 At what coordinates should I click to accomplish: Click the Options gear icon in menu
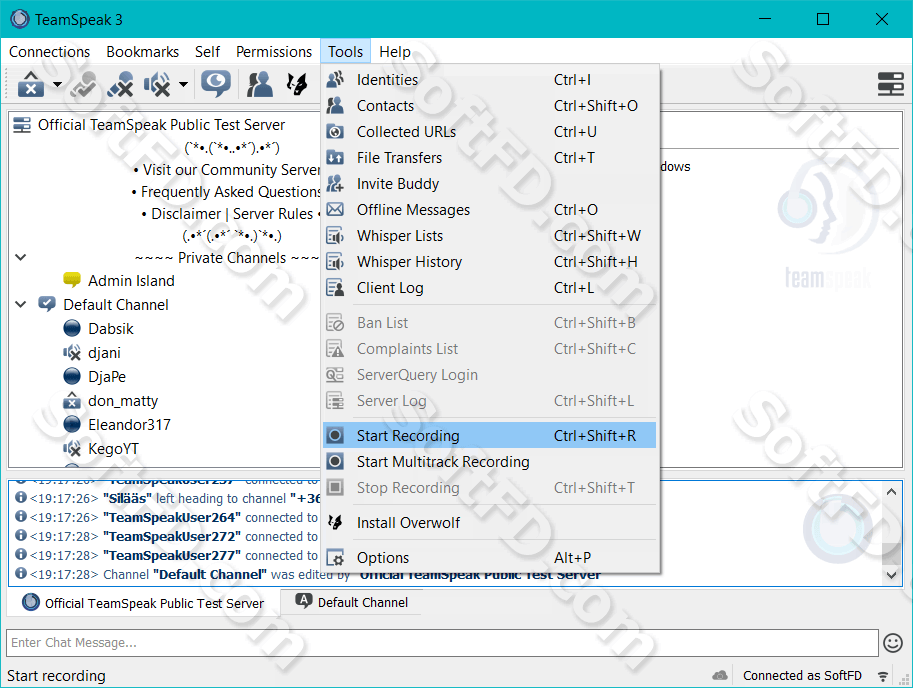[335, 558]
